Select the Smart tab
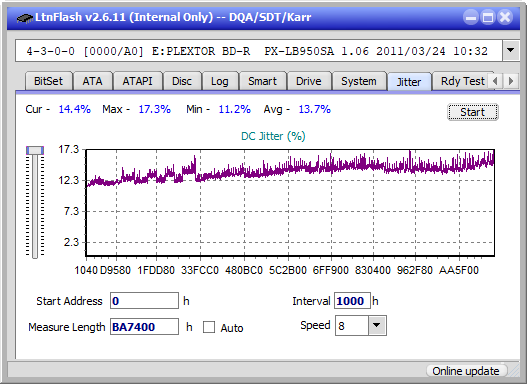 (x=262, y=81)
